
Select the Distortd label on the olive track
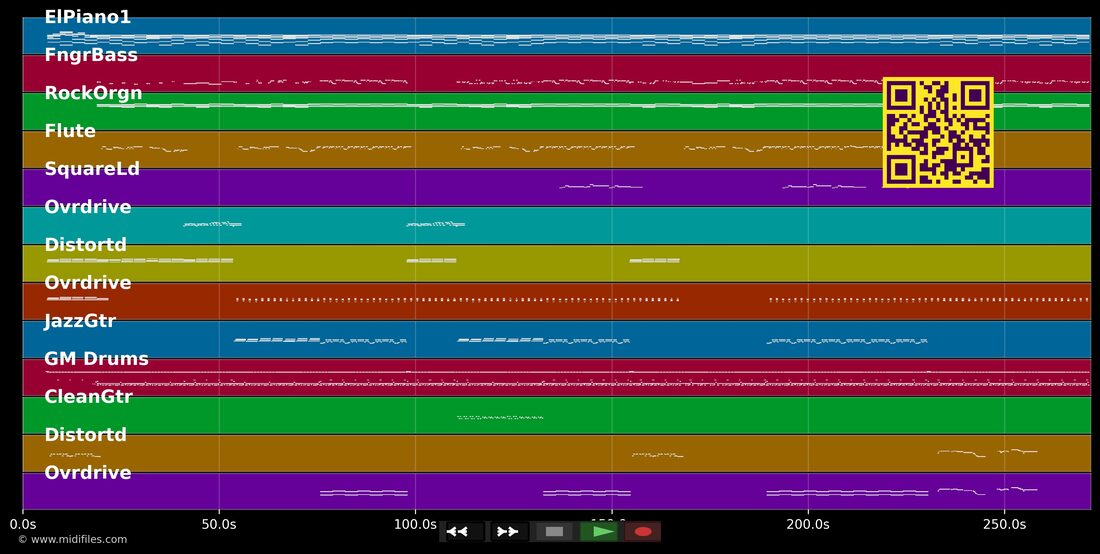point(86,245)
